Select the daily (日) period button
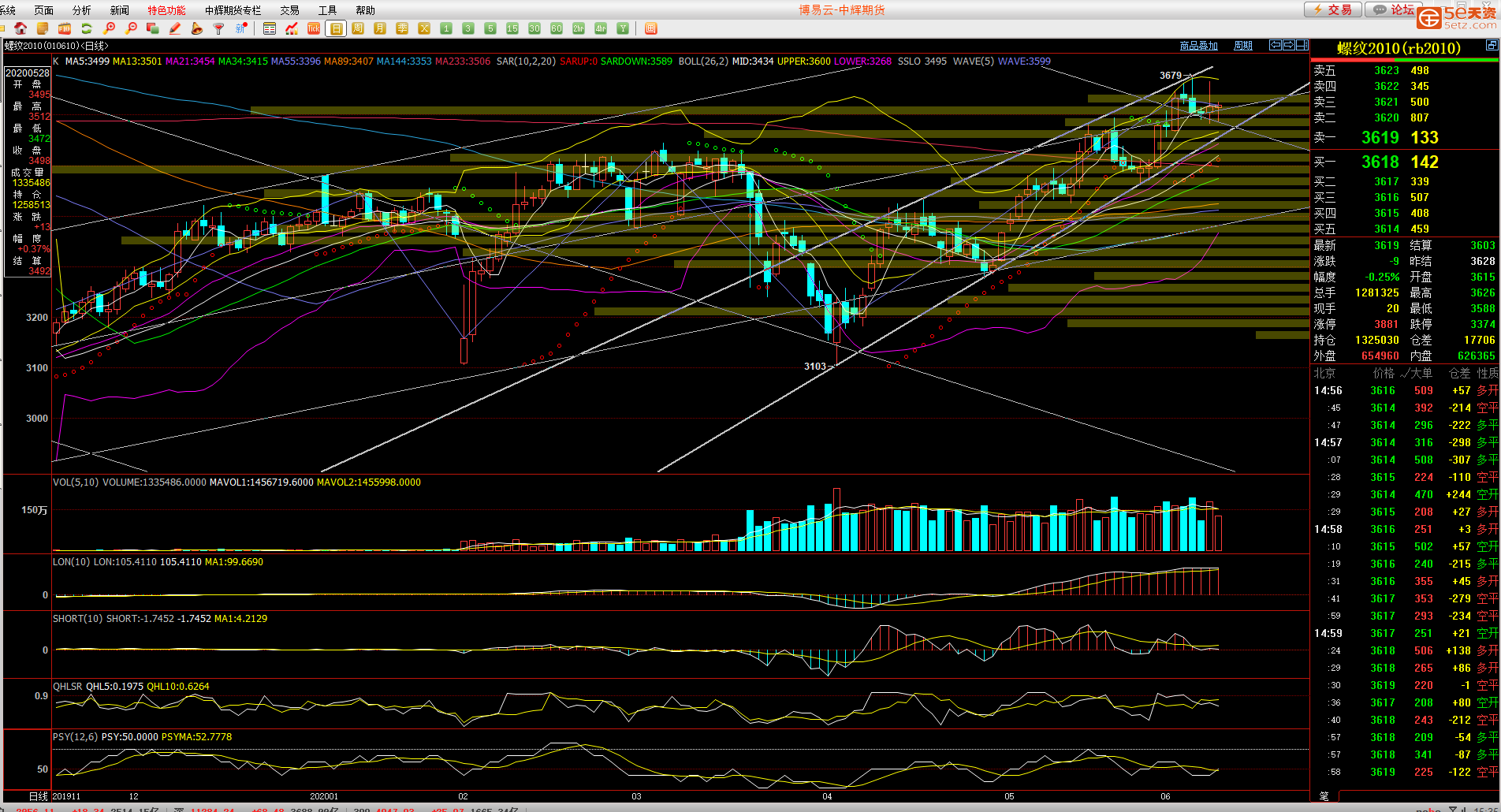1501x812 pixels. point(336,28)
